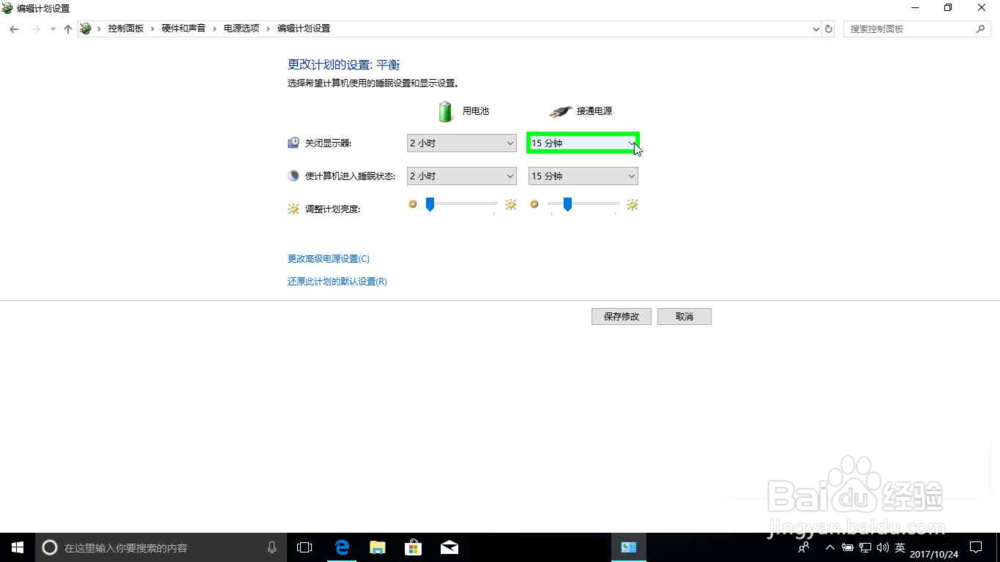Image resolution: width=1000 pixels, height=562 pixels.
Task: Click the 2017/10/24 date in taskbar
Action: click(x=934, y=554)
